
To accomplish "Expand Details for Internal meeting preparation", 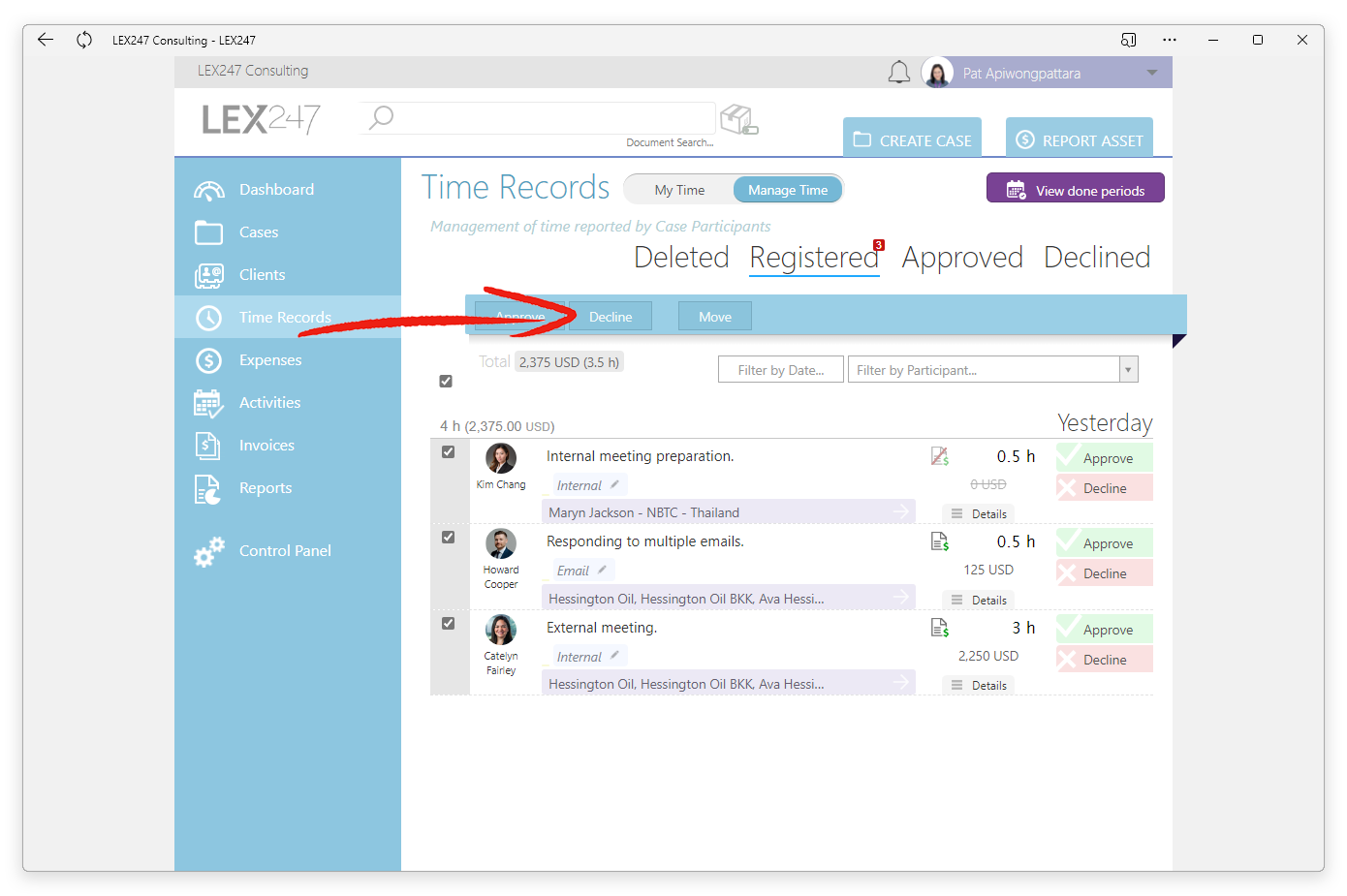I will (x=979, y=513).
